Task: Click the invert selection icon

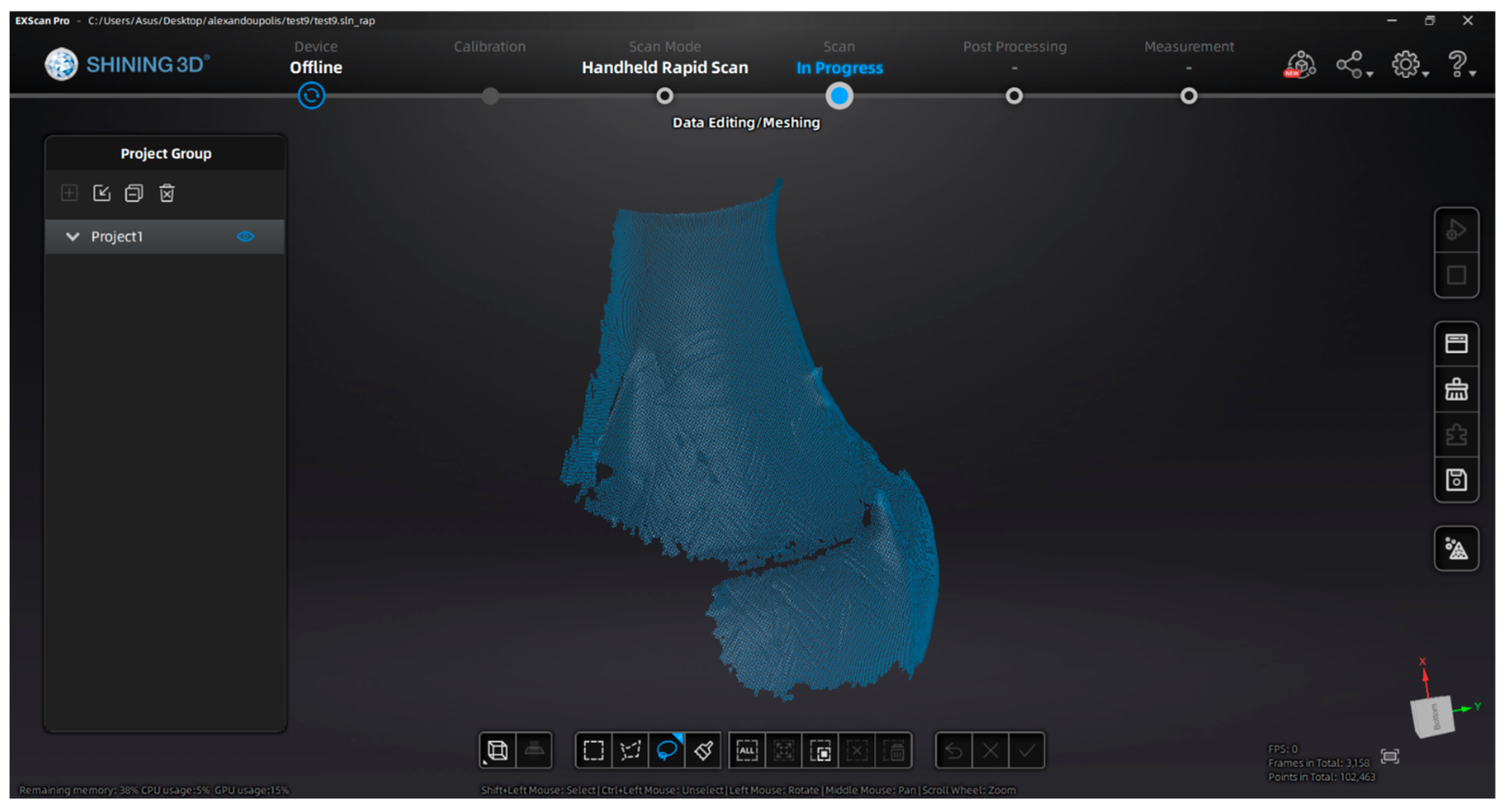Action: click(x=820, y=750)
